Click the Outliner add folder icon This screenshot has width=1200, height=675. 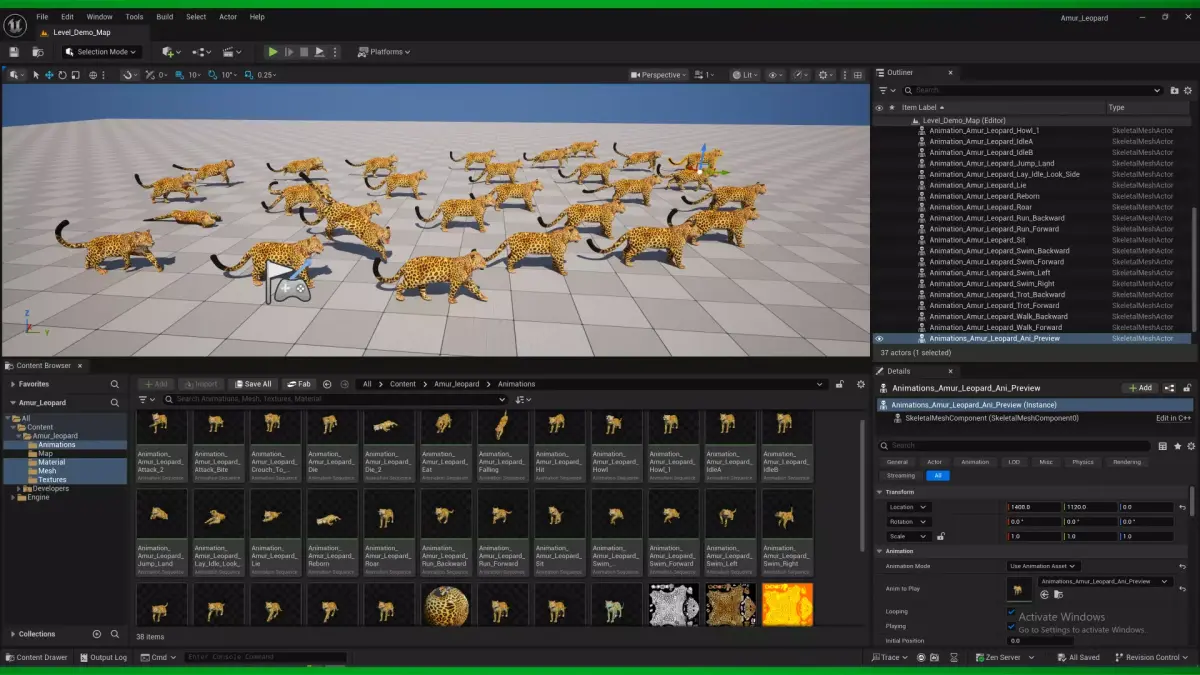(1174, 90)
